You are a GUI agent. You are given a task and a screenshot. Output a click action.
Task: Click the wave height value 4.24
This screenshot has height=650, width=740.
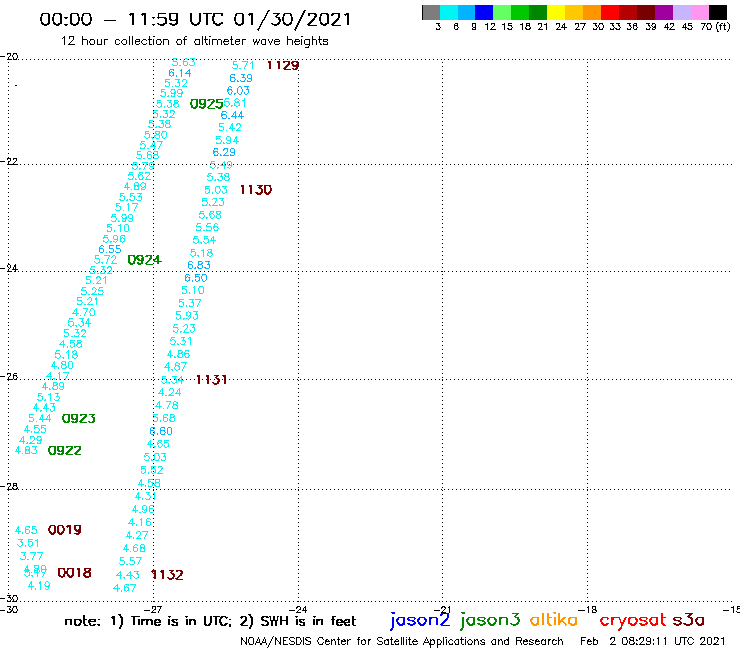tap(169, 392)
